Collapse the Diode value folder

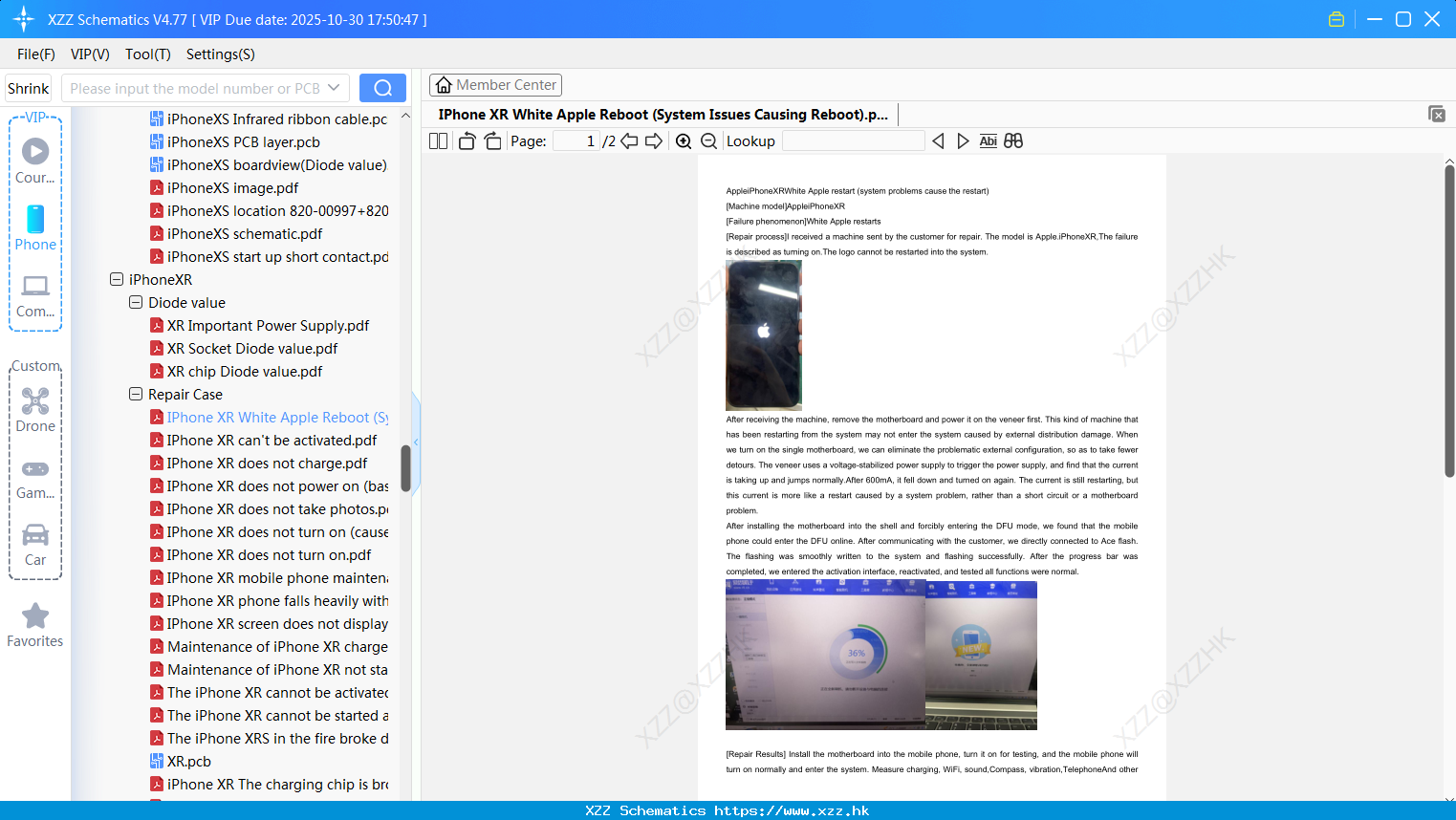click(136, 302)
